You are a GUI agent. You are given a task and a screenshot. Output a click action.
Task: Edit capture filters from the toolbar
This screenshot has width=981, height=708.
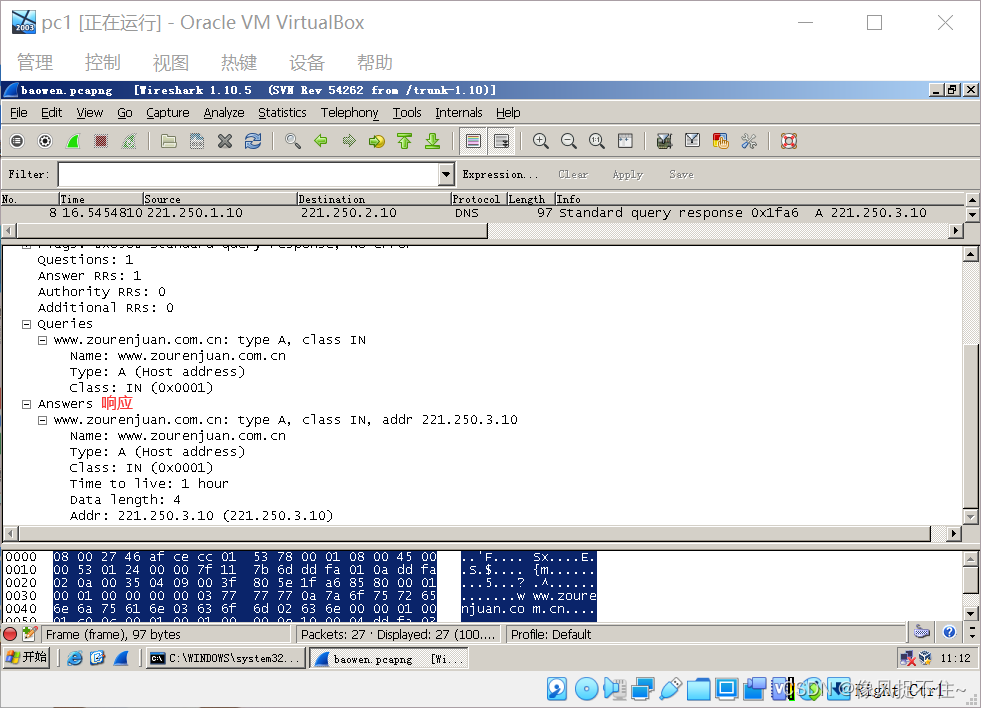[x=664, y=141]
